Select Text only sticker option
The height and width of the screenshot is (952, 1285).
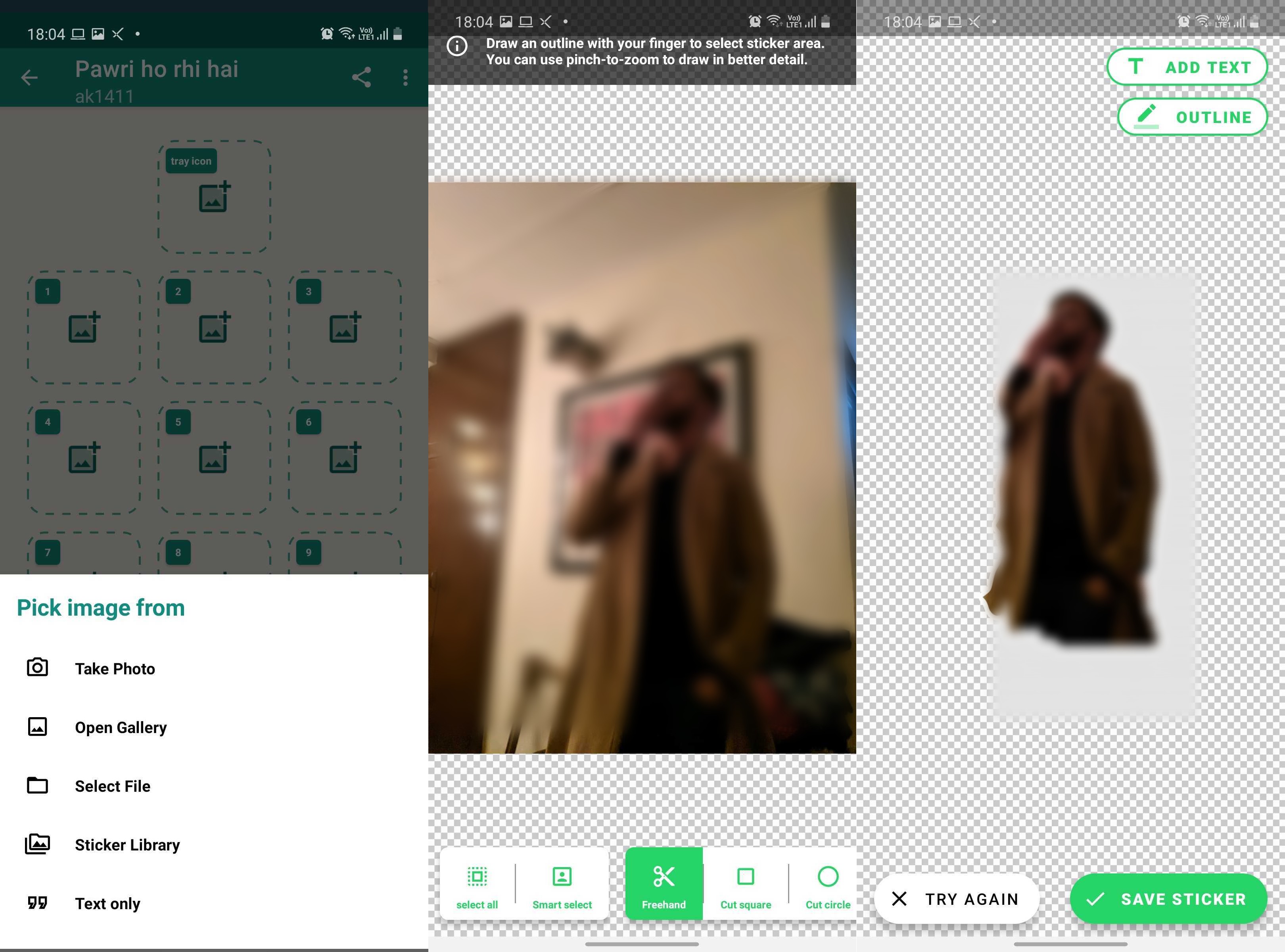pyautogui.click(x=107, y=903)
